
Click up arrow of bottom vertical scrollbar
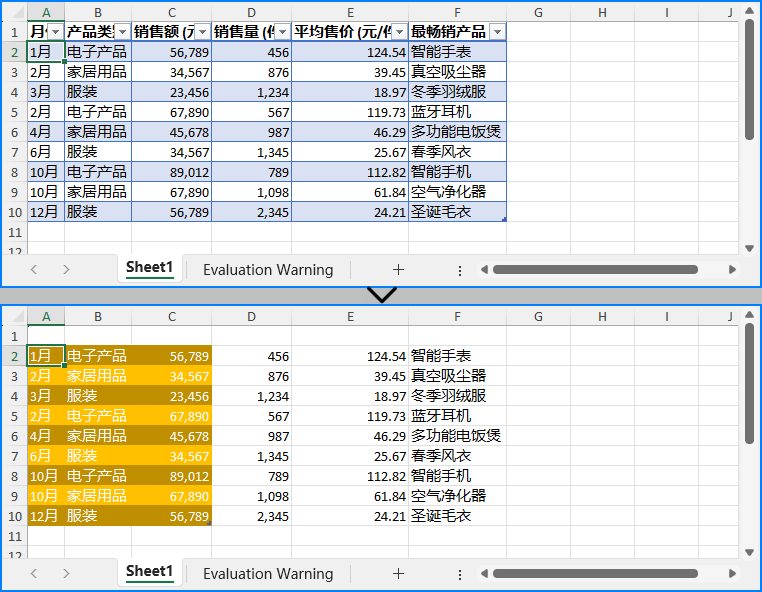coord(749,314)
